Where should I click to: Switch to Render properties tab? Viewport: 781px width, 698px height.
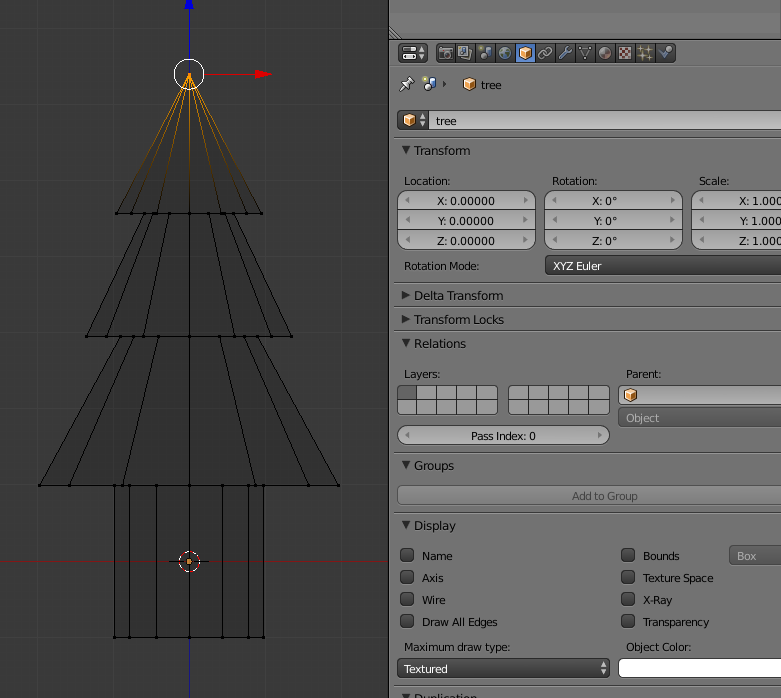[x=445, y=53]
